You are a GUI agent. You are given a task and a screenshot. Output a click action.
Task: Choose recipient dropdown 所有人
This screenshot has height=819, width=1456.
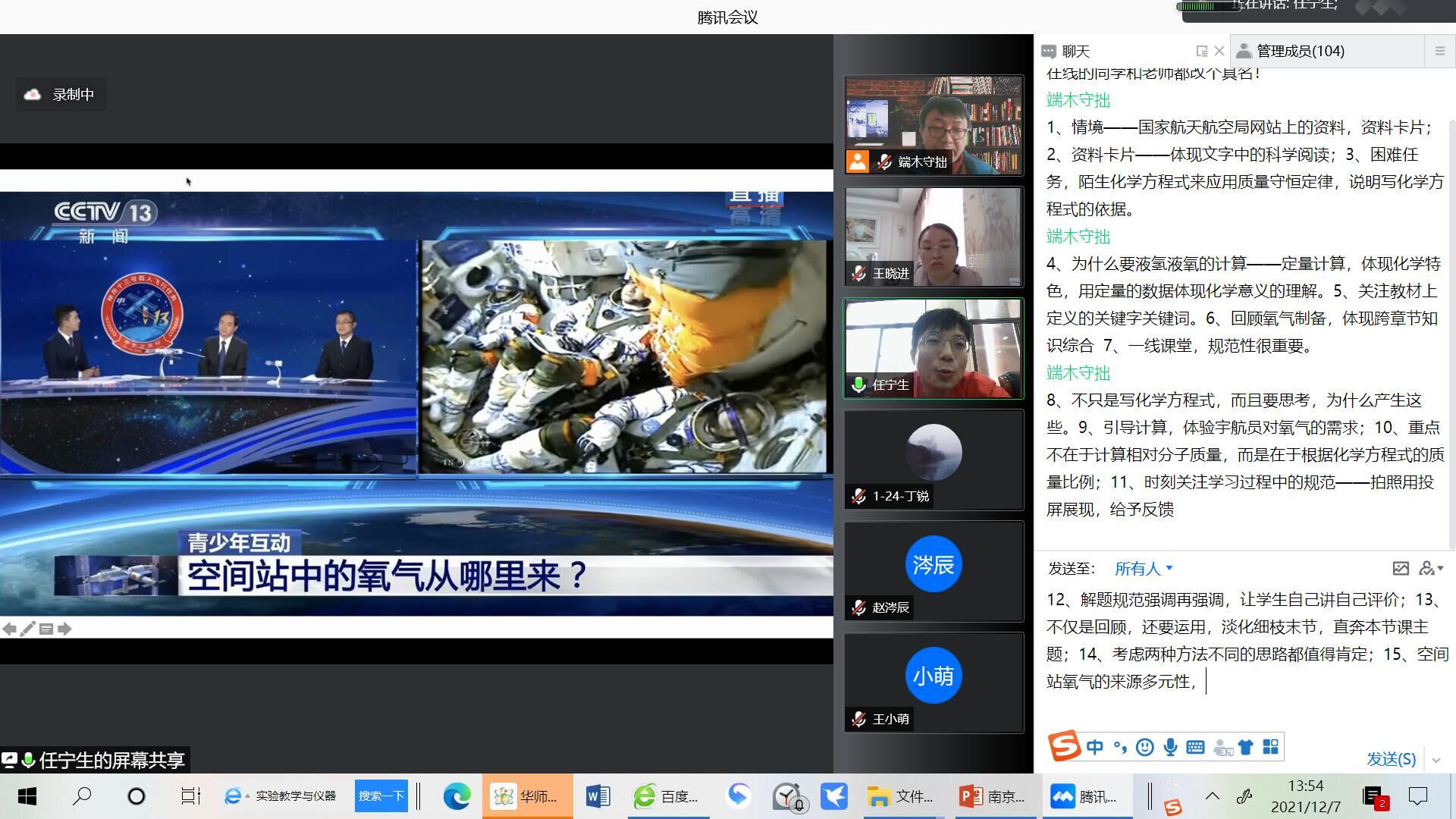pyautogui.click(x=1144, y=569)
